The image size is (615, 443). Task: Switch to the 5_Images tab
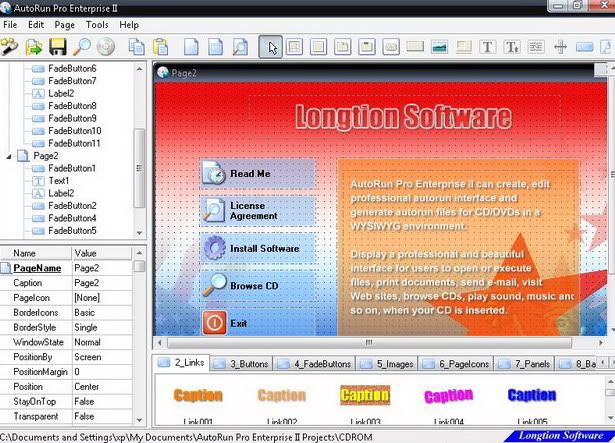[x=387, y=364]
